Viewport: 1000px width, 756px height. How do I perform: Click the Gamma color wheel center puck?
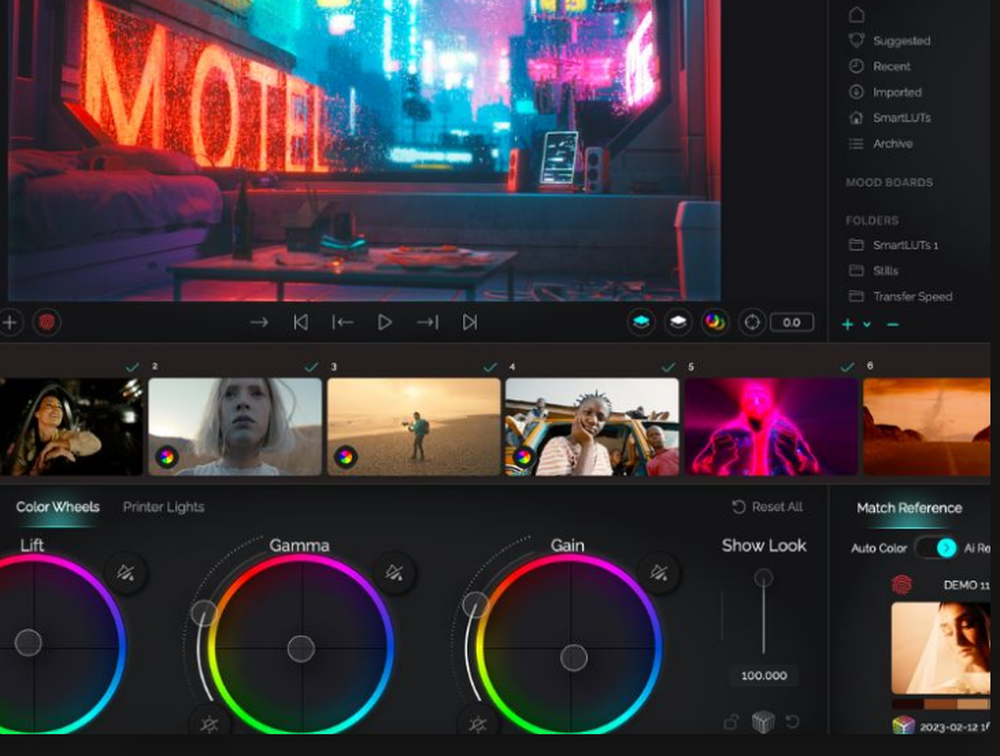(301, 649)
